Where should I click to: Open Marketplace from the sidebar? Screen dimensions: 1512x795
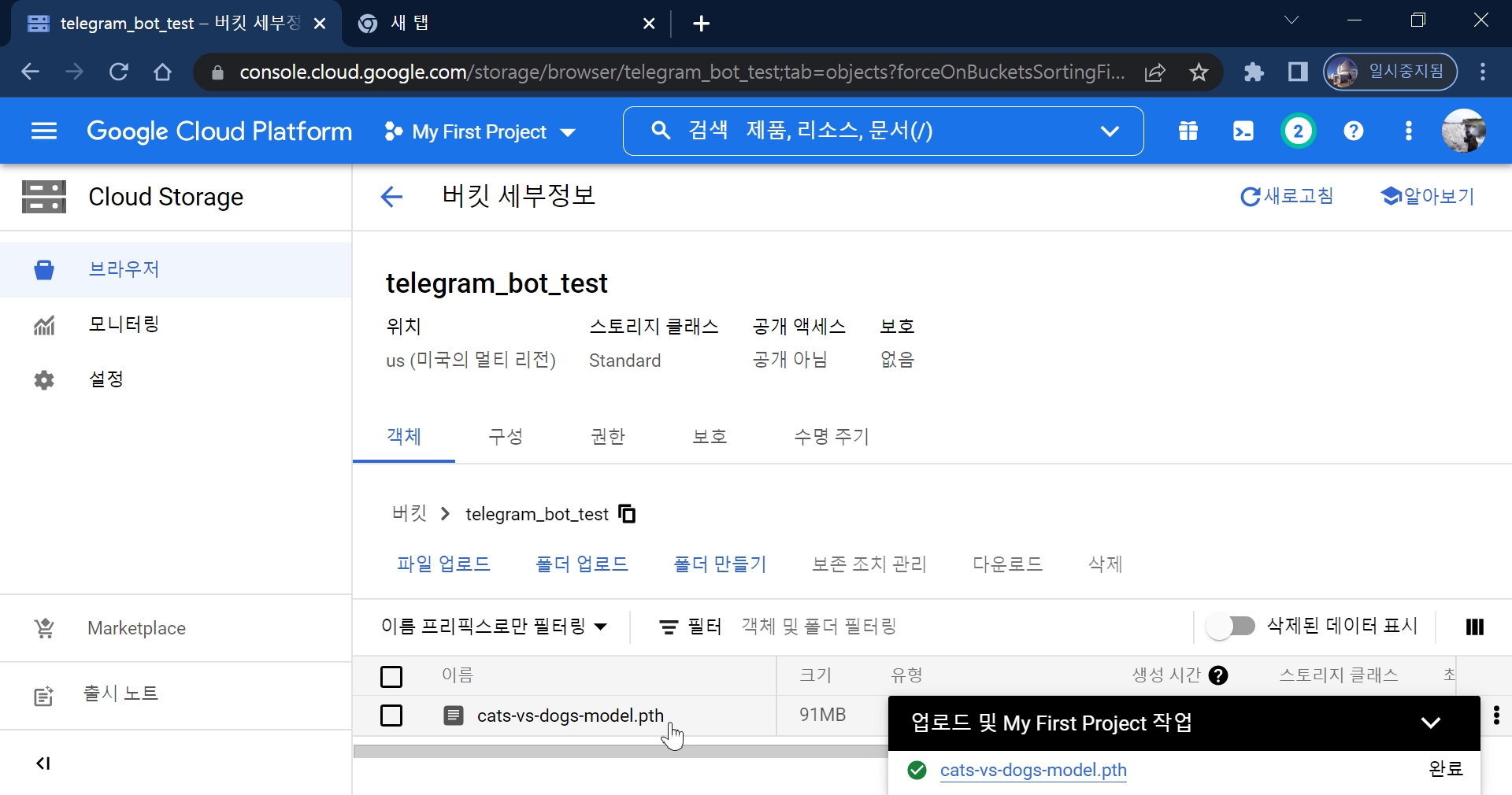pyautogui.click(x=176, y=628)
